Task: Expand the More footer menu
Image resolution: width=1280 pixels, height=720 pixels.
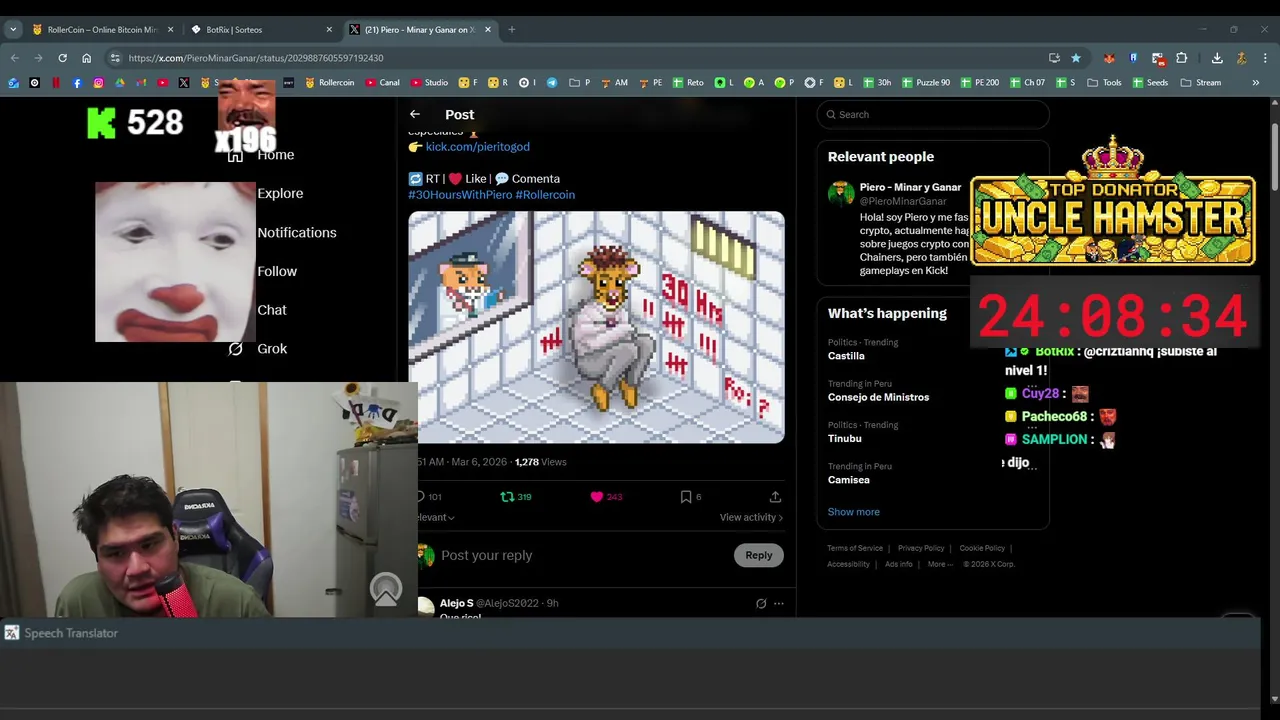Action: click(x=940, y=564)
